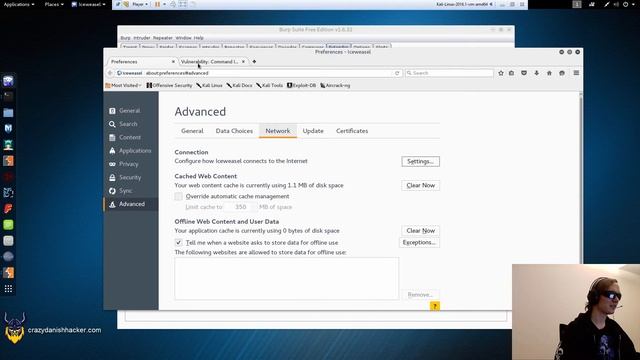Viewport: 640px width, 360px height.
Task: Switch to the General advanced tab
Action: (192, 131)
